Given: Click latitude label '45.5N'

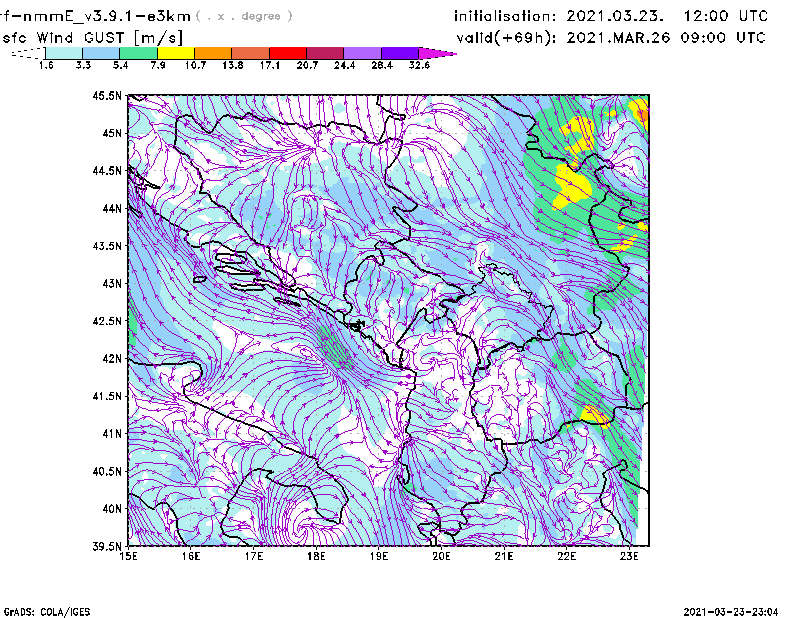Looking at the screenshot, I should (x=107, y=96).
